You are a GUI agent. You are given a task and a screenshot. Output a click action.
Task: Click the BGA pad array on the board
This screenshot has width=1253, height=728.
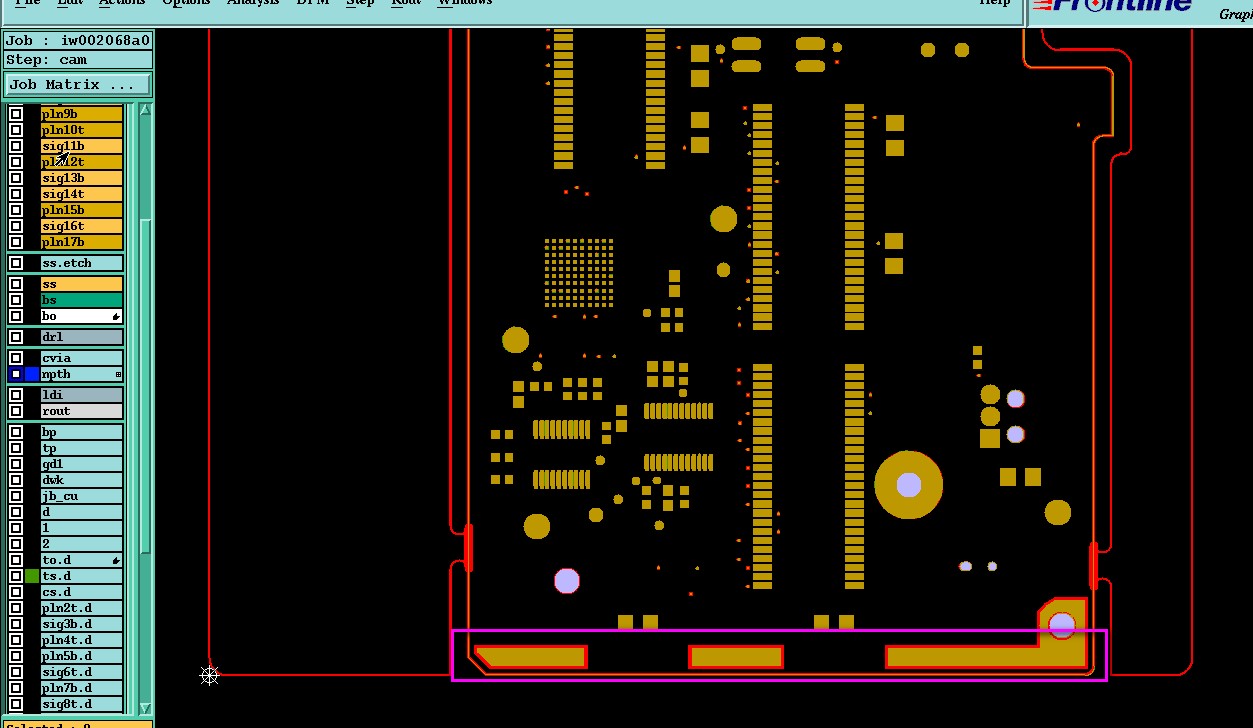(579, 272)
